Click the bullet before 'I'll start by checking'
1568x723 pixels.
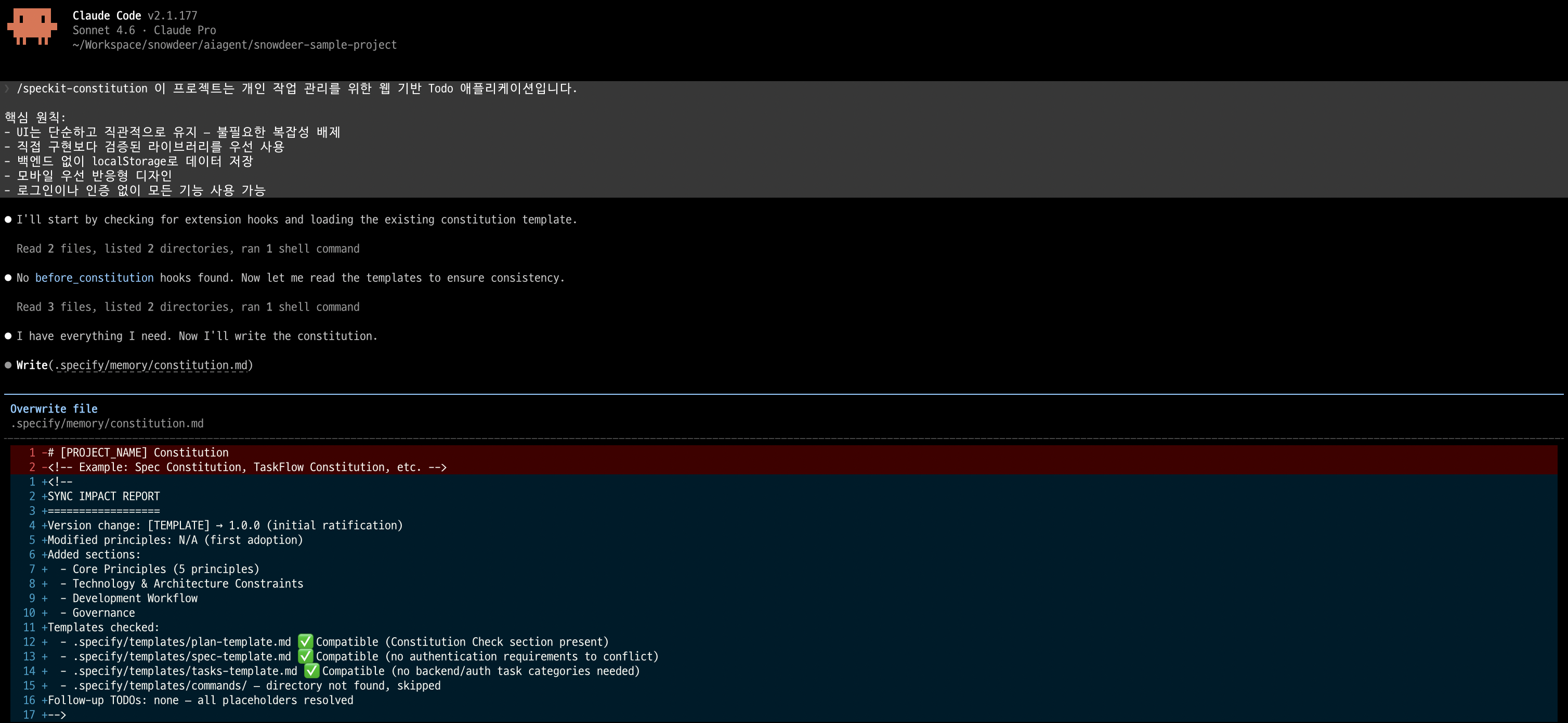8,220
